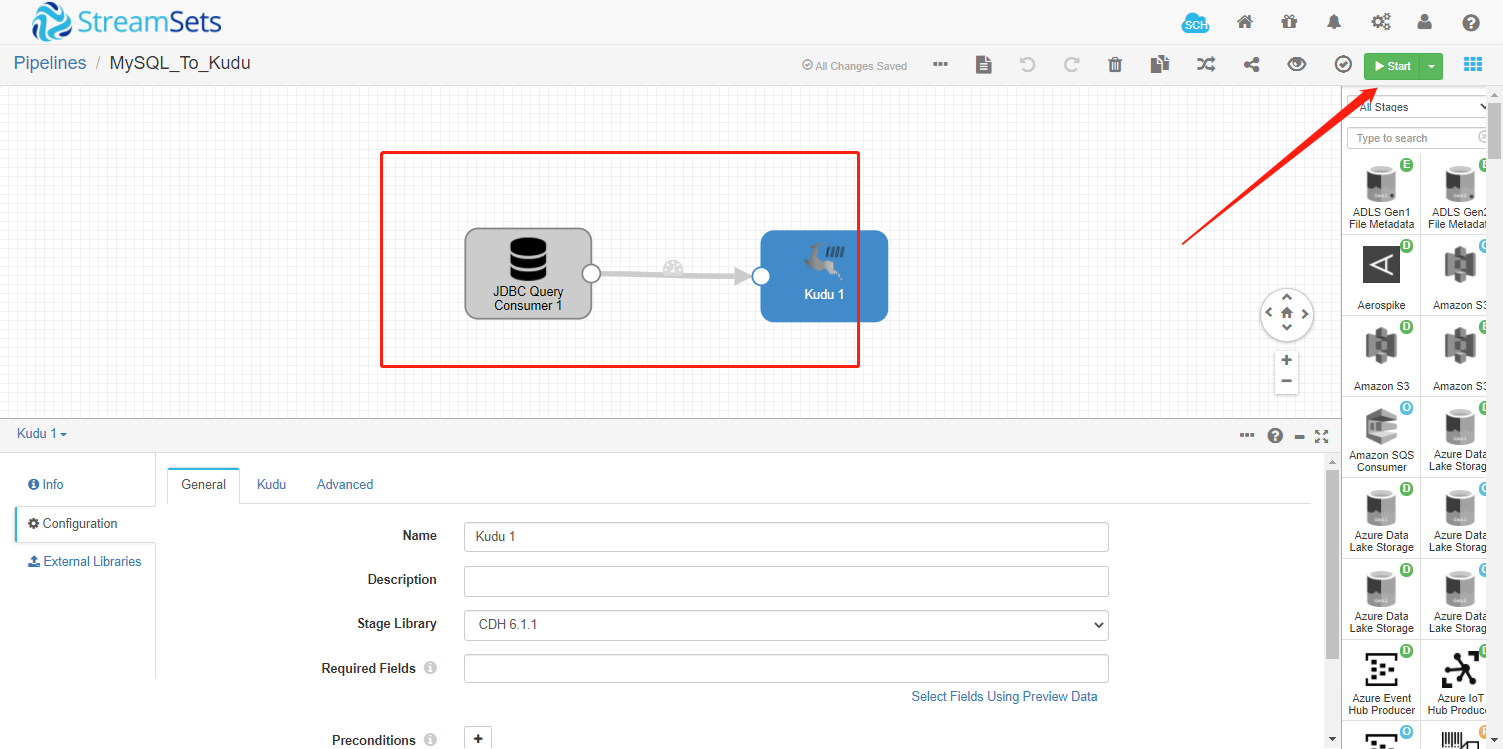Open the Stage Library CDH 6.1.1 dropdown
Screen dimensions: 1503x749
tap(786, 625)
